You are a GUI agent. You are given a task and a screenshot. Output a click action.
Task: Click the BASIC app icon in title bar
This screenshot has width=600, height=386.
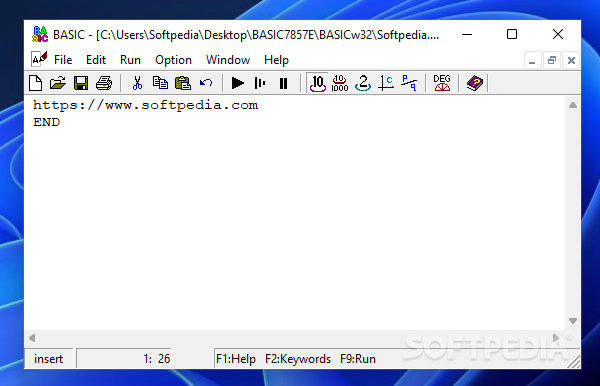40,34
